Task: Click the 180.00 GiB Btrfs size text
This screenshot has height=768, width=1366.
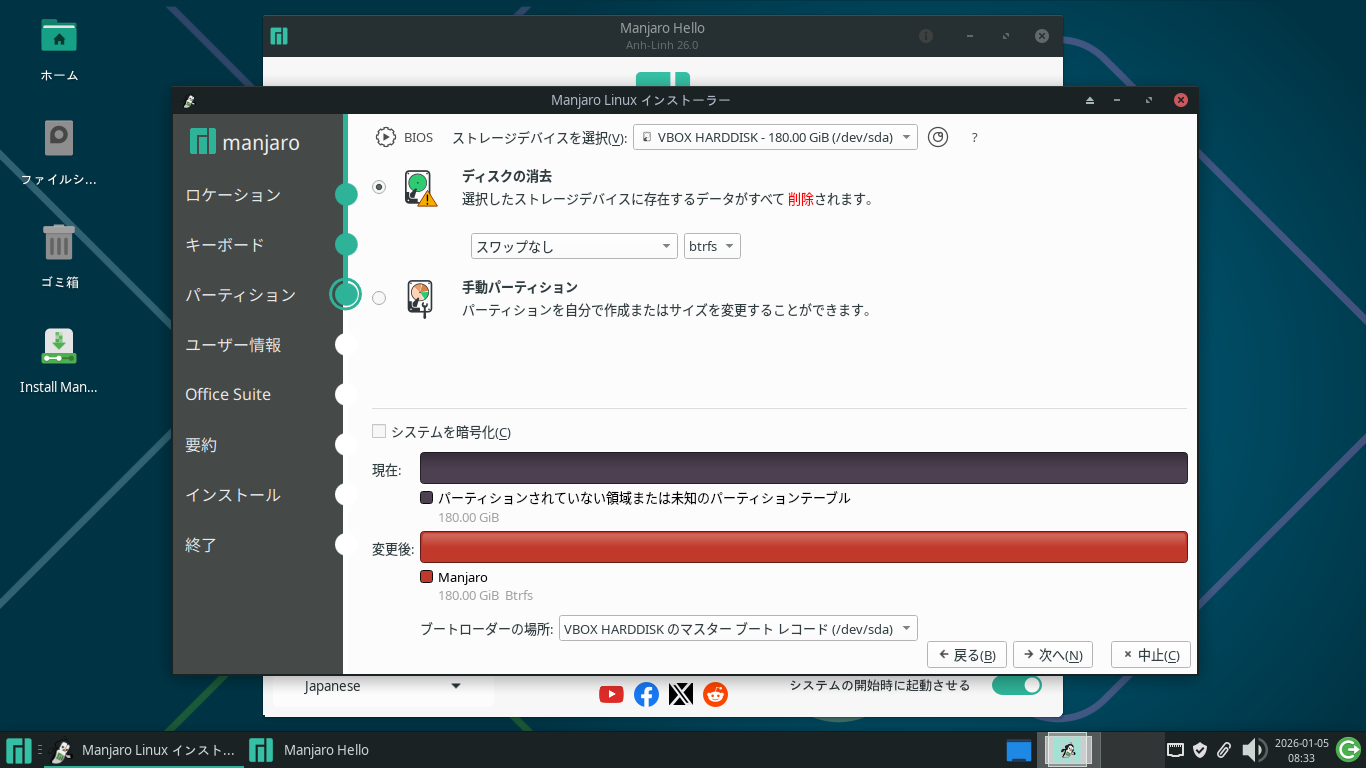Action: (486, 595)
